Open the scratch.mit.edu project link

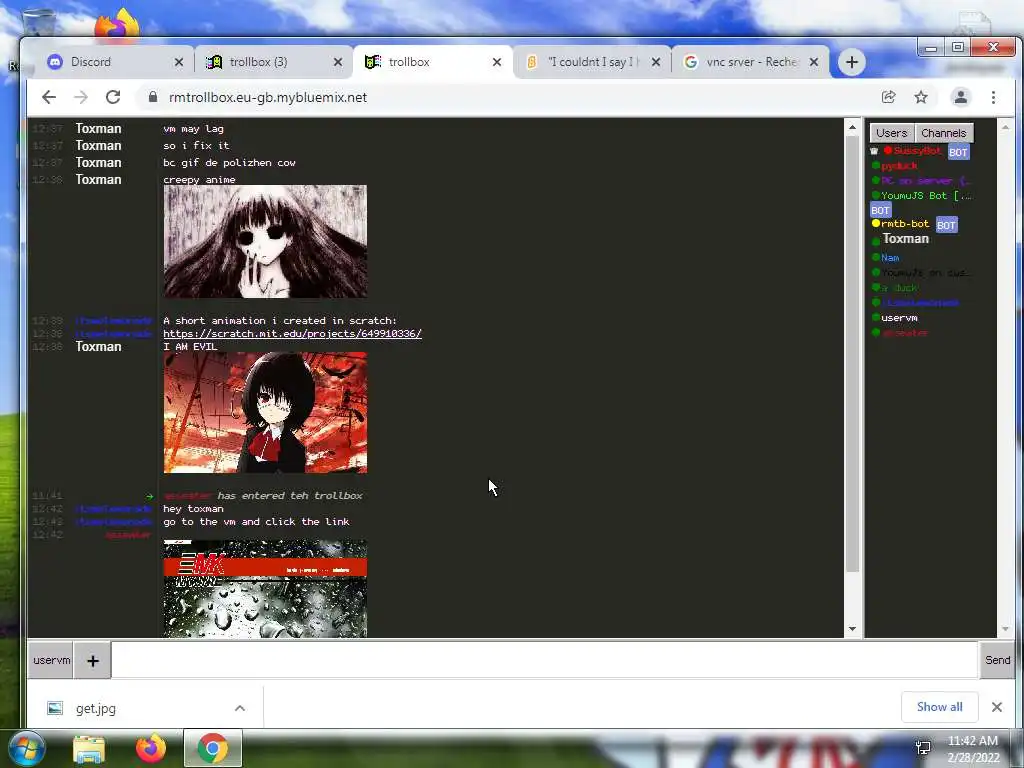(x=292, y=334)
